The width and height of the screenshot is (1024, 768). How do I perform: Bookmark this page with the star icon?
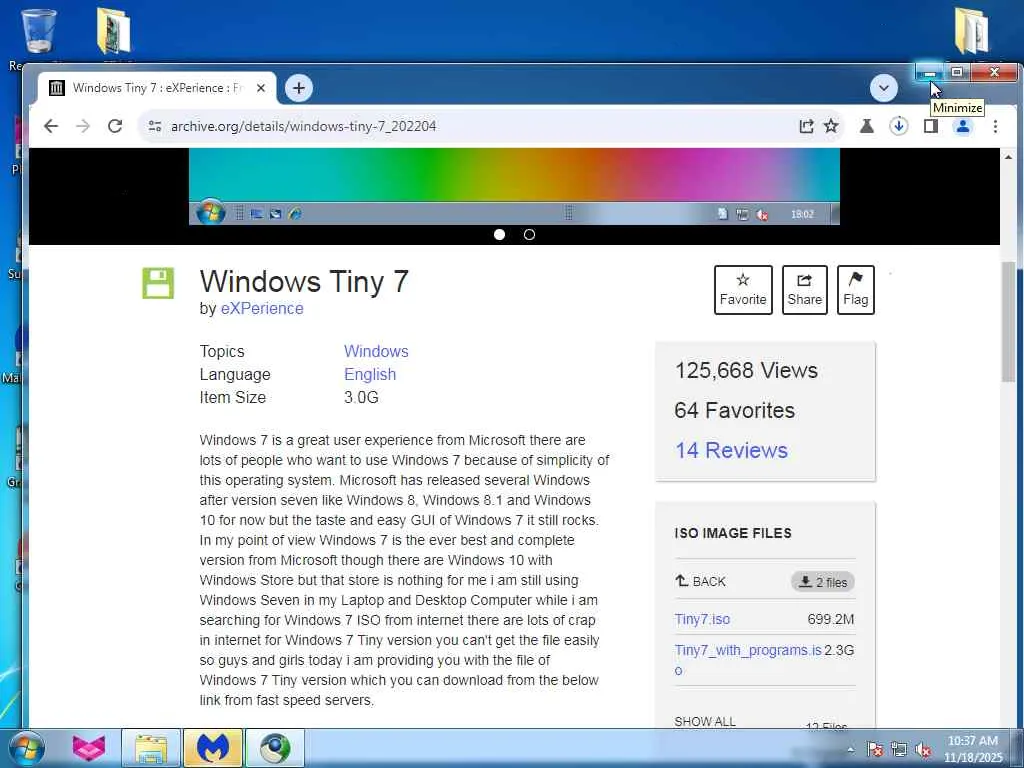click(x=831, y=126)
